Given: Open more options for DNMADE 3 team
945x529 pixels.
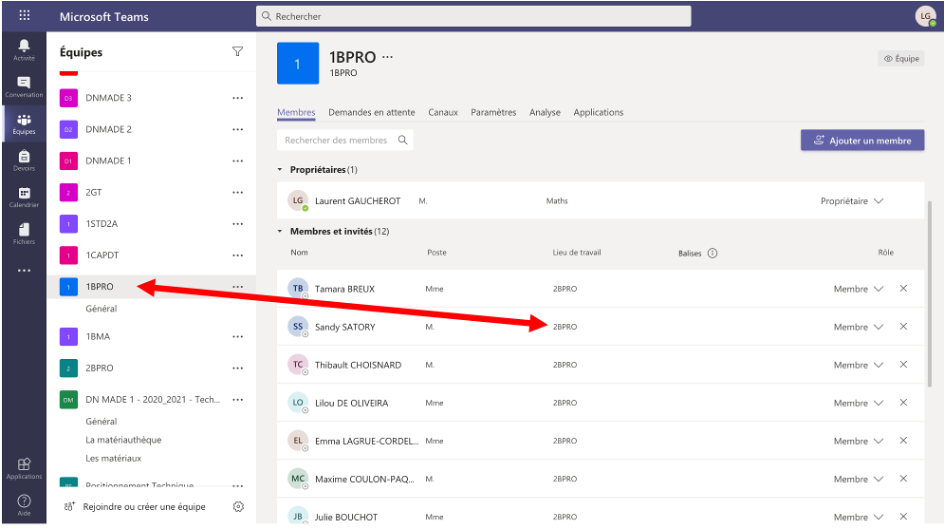Looking at the screenshot, I should (238, 98).
